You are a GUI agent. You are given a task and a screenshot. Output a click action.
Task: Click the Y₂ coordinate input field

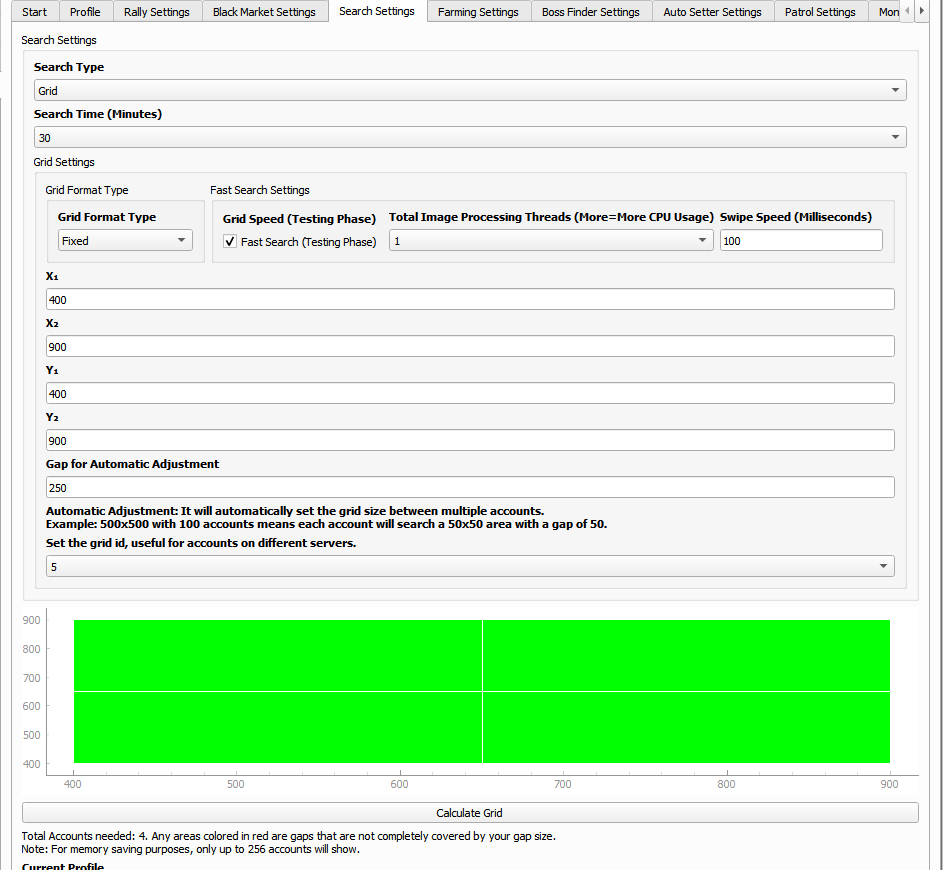pos(470,441)
